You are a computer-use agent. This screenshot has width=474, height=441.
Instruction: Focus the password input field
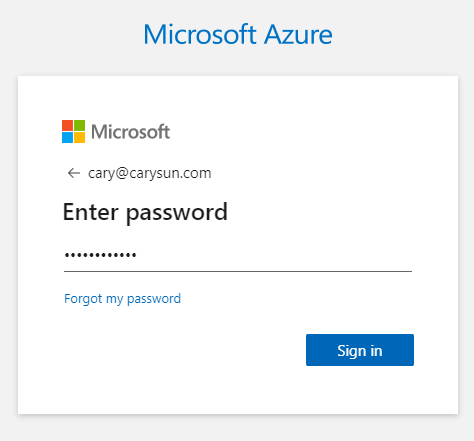click(238, 256)
